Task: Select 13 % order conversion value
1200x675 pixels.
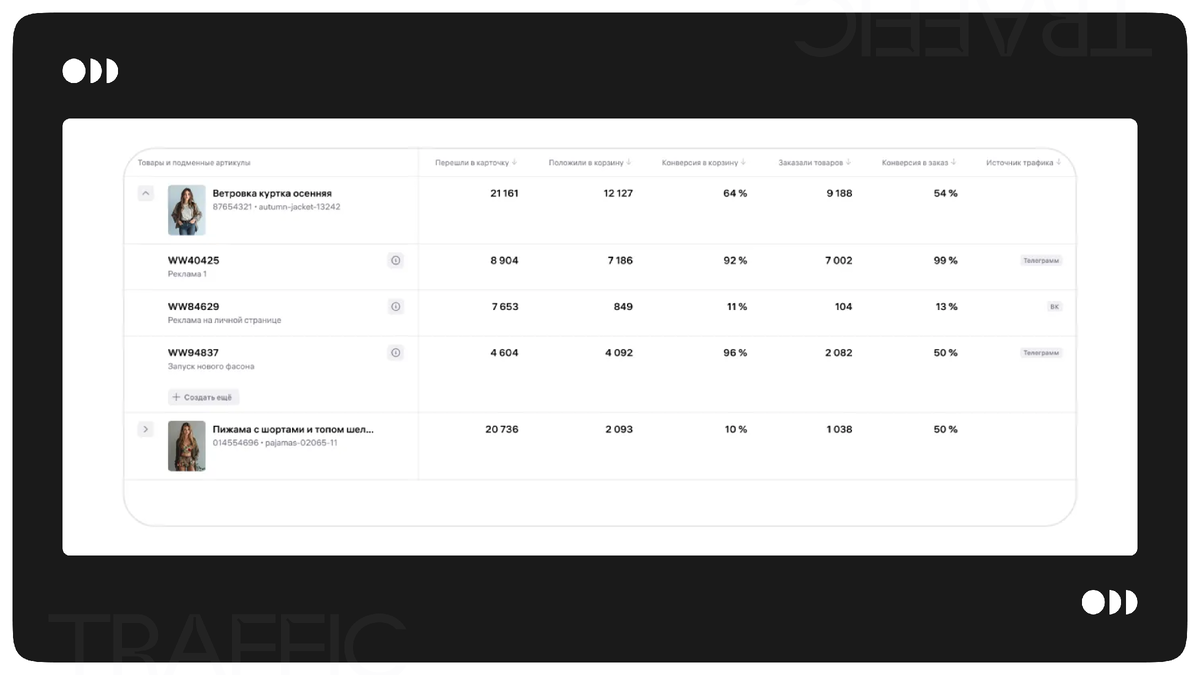Action: coord(946,306)
